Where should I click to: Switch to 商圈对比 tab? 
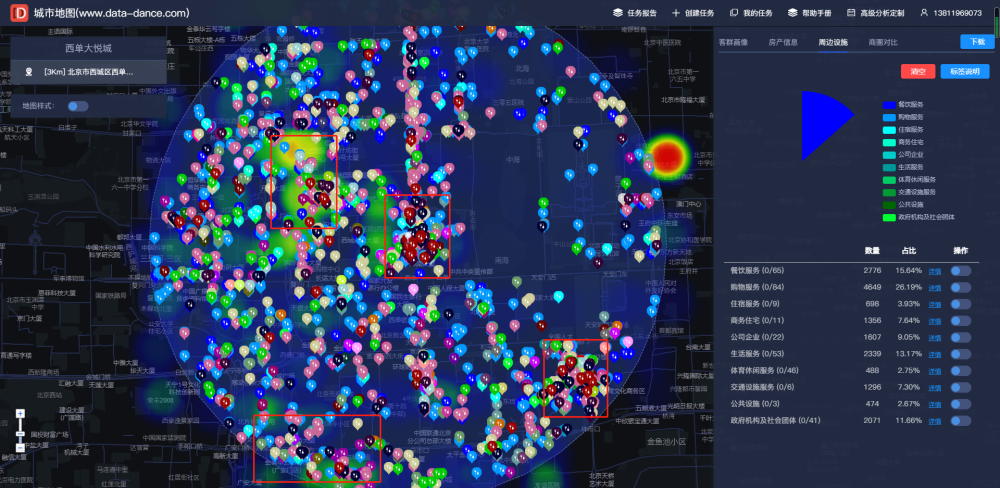[883, 42]
